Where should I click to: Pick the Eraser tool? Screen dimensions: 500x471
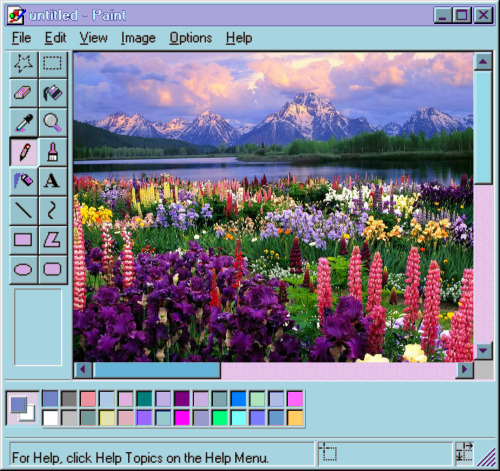(x=24, y=93)
